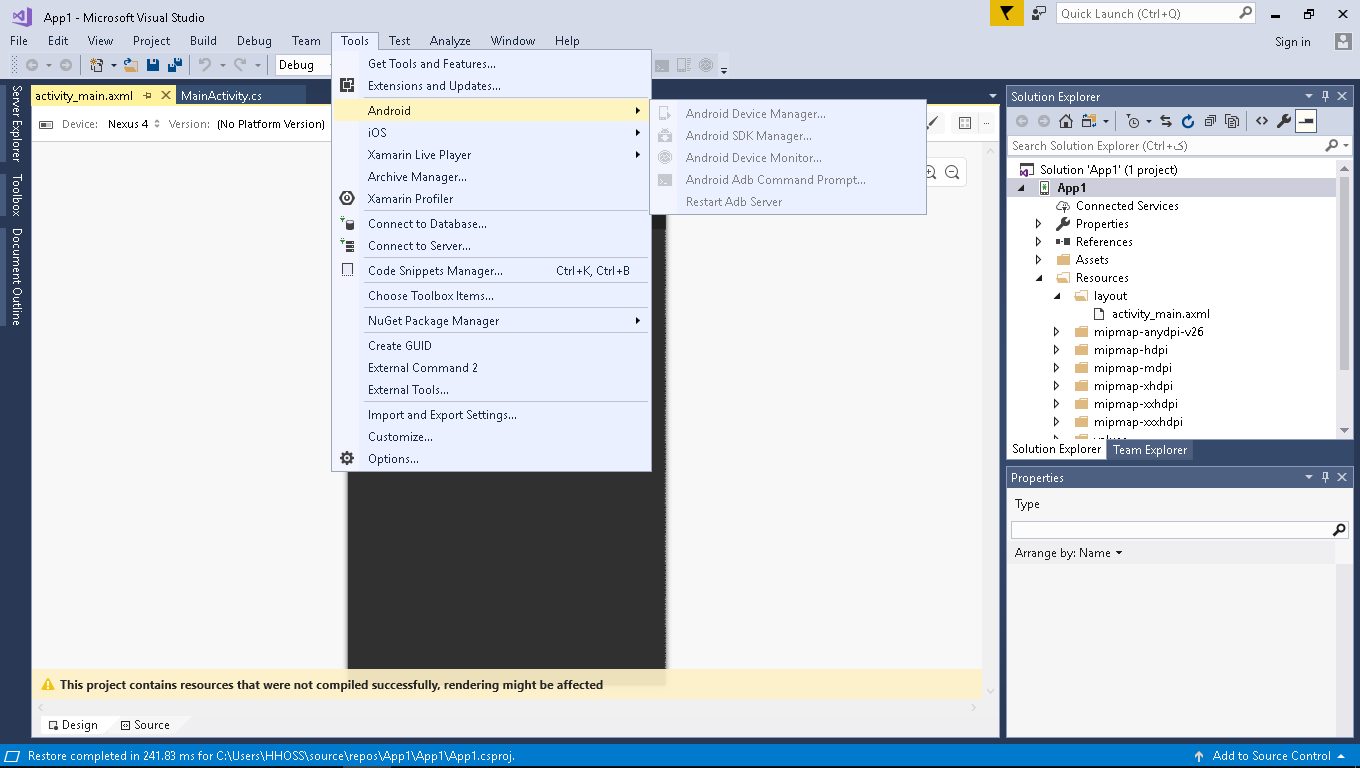The height and width of the screenshot is (768, 1360).
Task: Click Home in Solution Explorer toolbar
Action: [x=1066, y=121]
